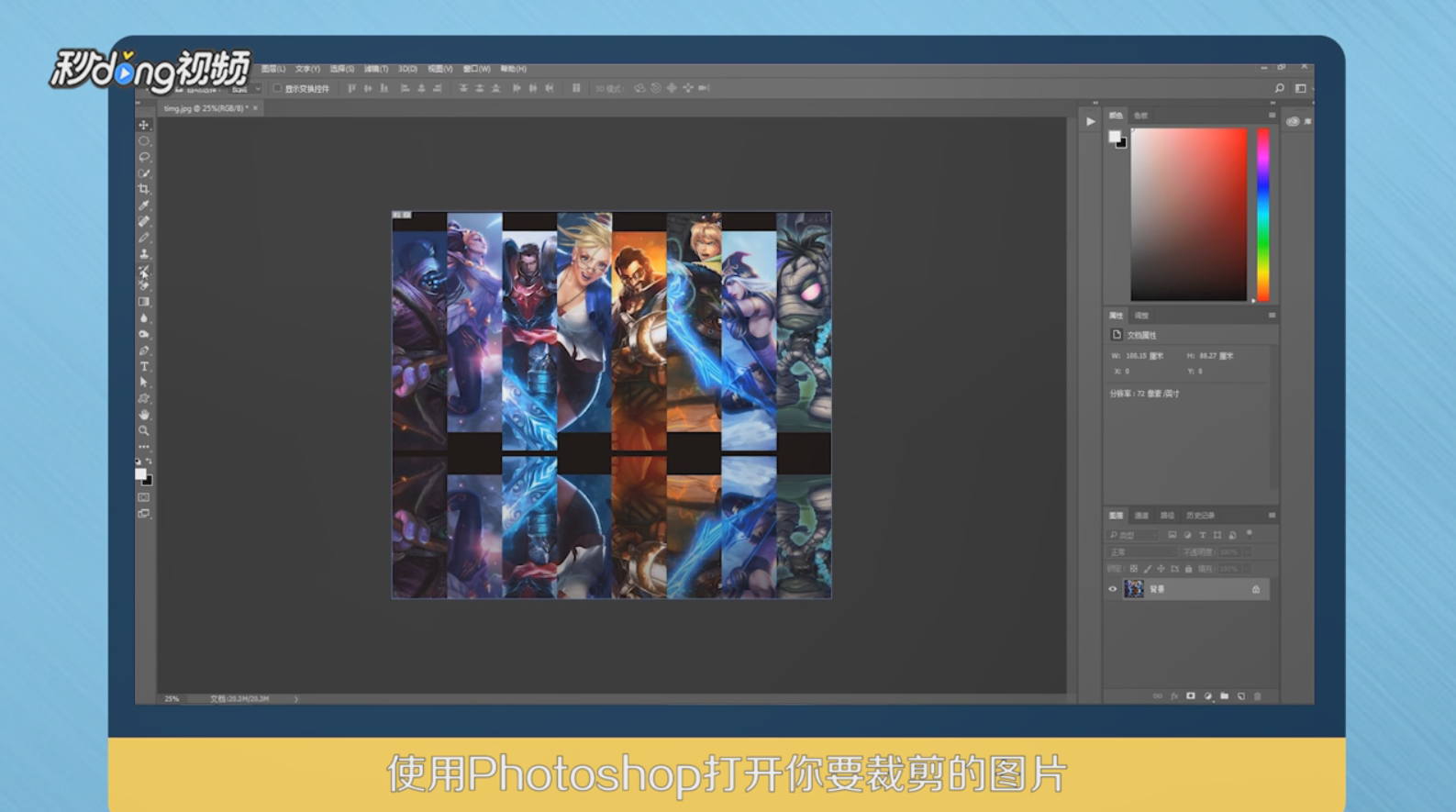Toggle layer filtering on/off switch
The height and width of the screenshot is (812, 1456).
(1250, 533)
